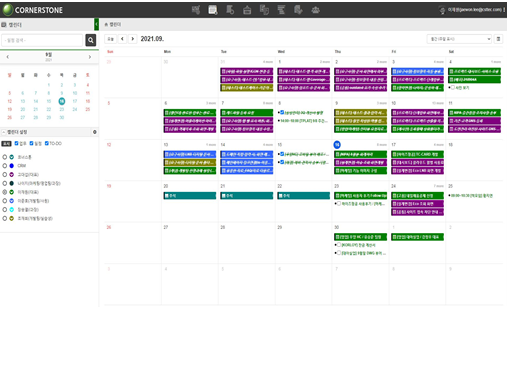Screen dimensions: 507x374
Task: Click the CORNERSTONE logo
Action: coord(33,10)
